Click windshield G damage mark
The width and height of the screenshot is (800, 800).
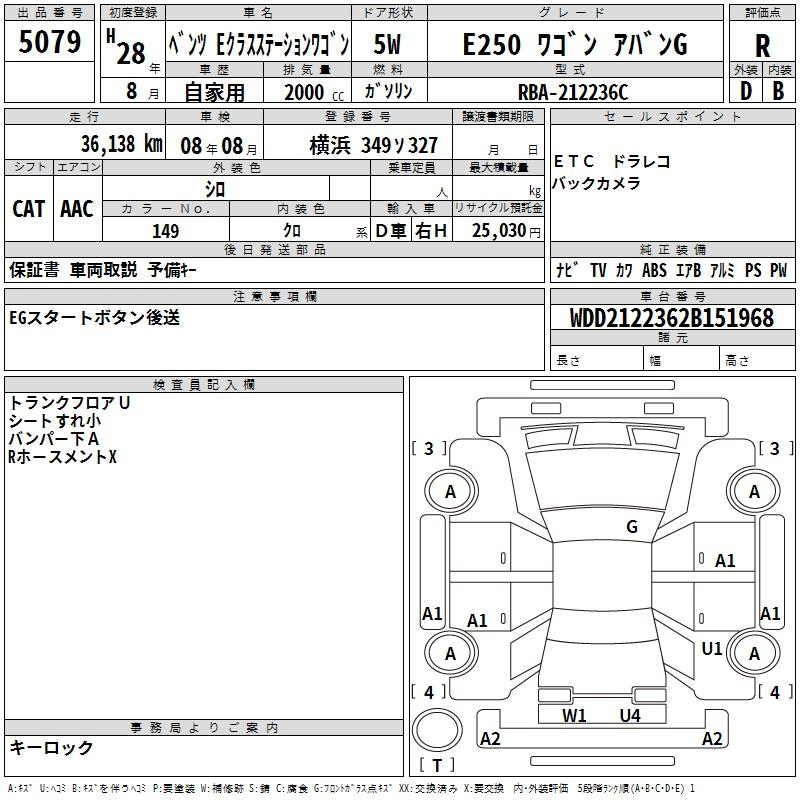coord(632,527)
